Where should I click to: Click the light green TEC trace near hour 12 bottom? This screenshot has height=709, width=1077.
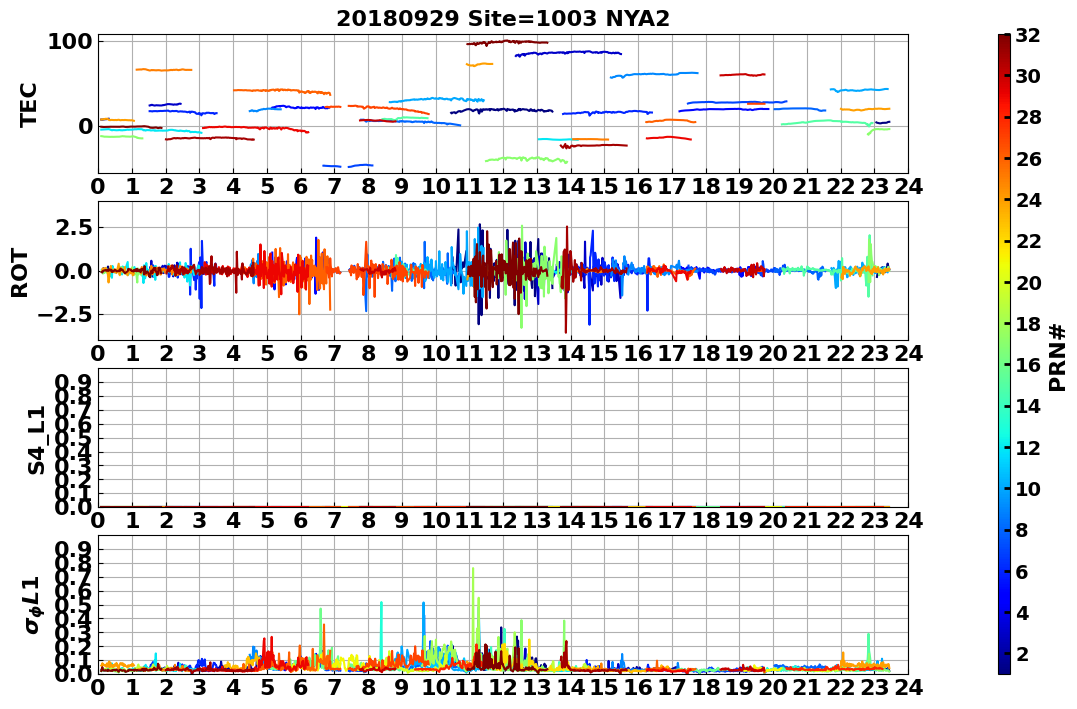[x=526, y=159]
